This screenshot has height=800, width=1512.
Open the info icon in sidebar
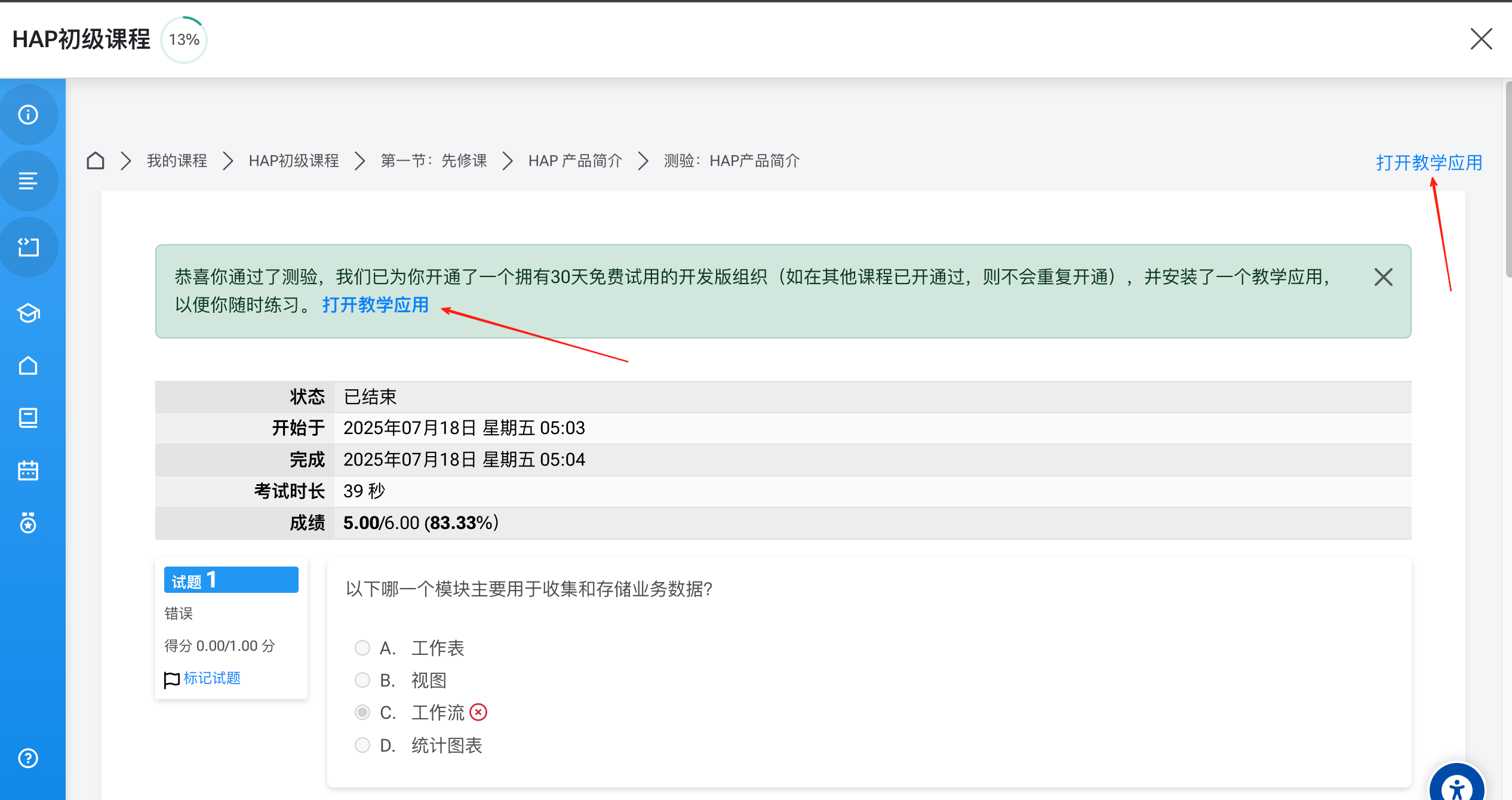[28, 115]
